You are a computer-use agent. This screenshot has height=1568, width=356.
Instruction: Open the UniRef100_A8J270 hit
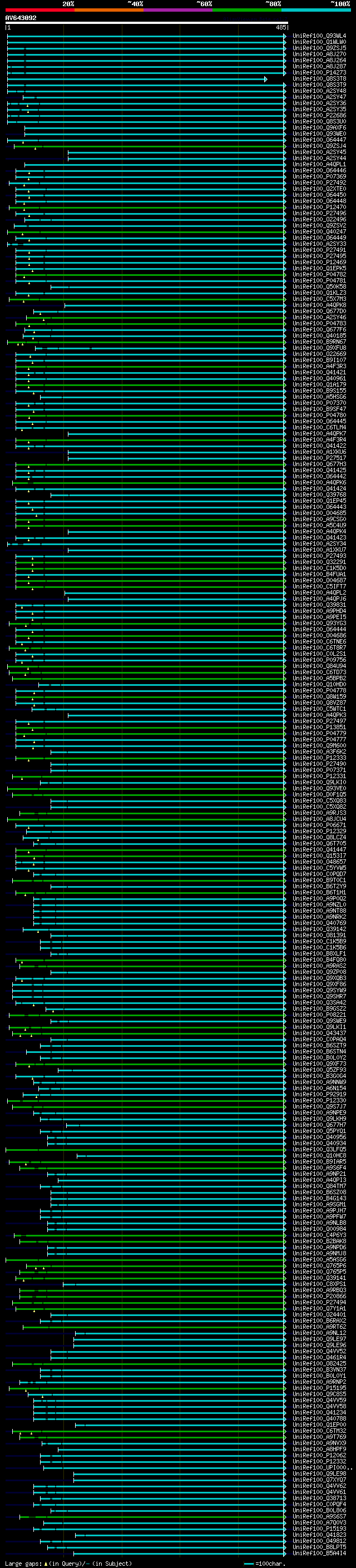pyautogui.click(x=319, y=54)
